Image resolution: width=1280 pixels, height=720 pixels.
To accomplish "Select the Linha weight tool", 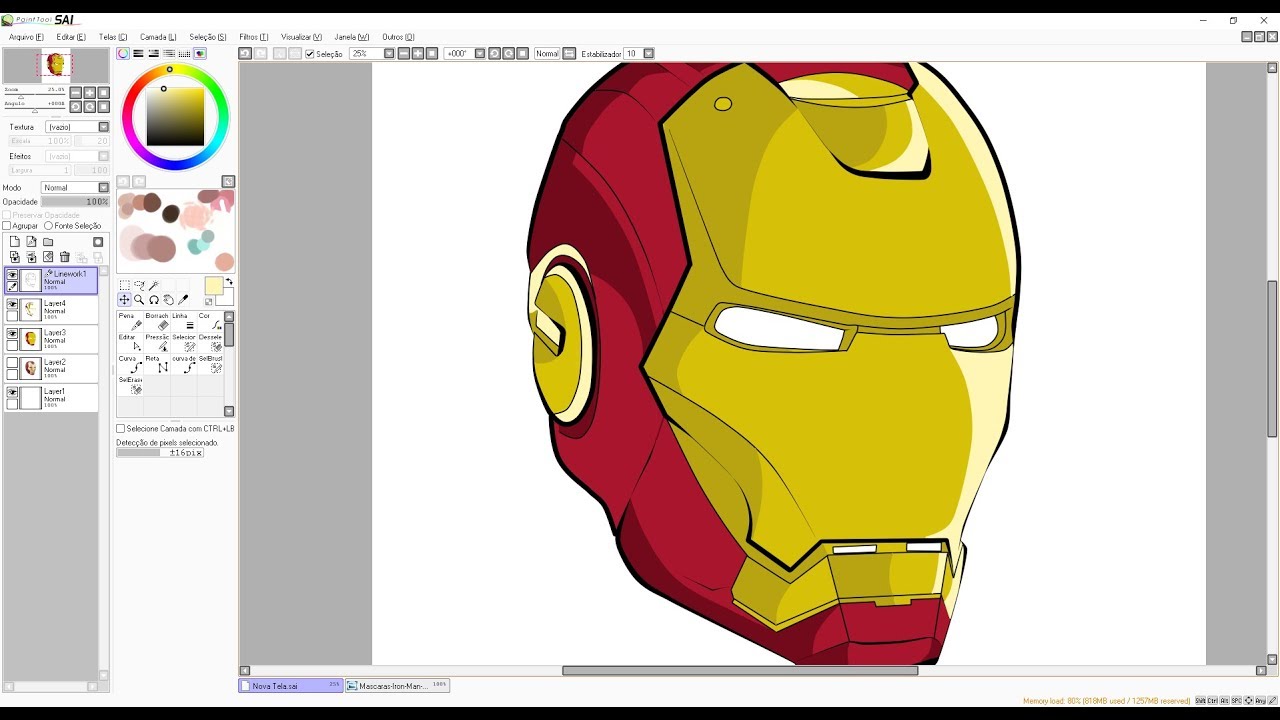I will click(x=184, y=321).
